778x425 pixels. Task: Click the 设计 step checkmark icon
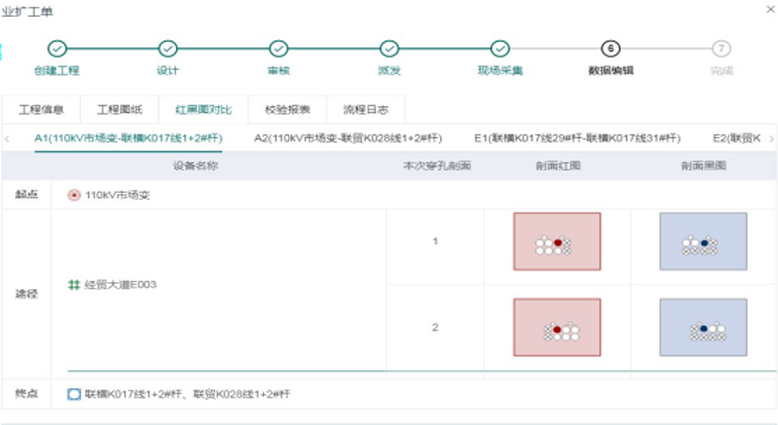[168, 48]
